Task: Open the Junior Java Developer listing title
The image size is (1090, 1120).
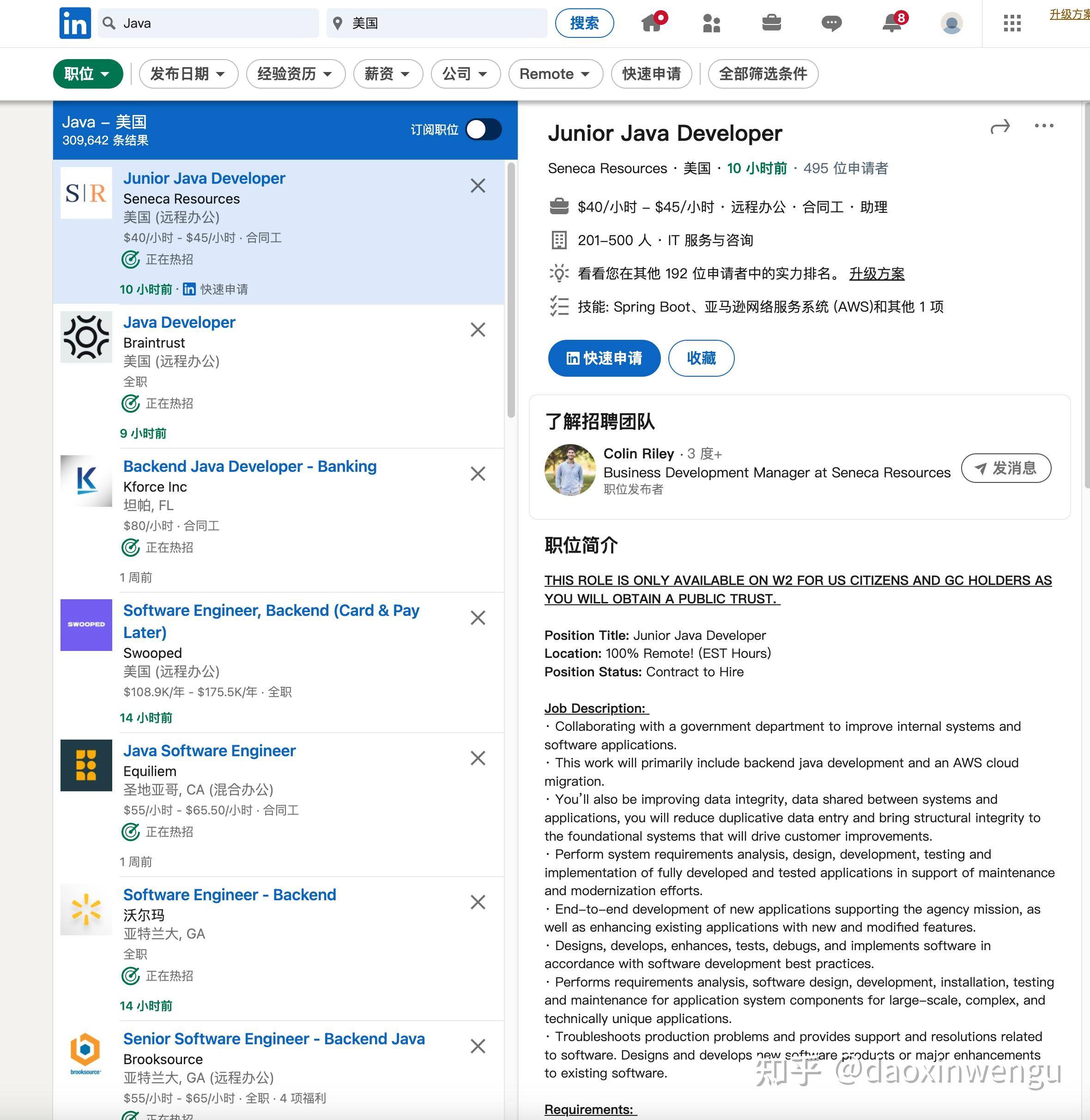Action: click(x=204, y=178)
